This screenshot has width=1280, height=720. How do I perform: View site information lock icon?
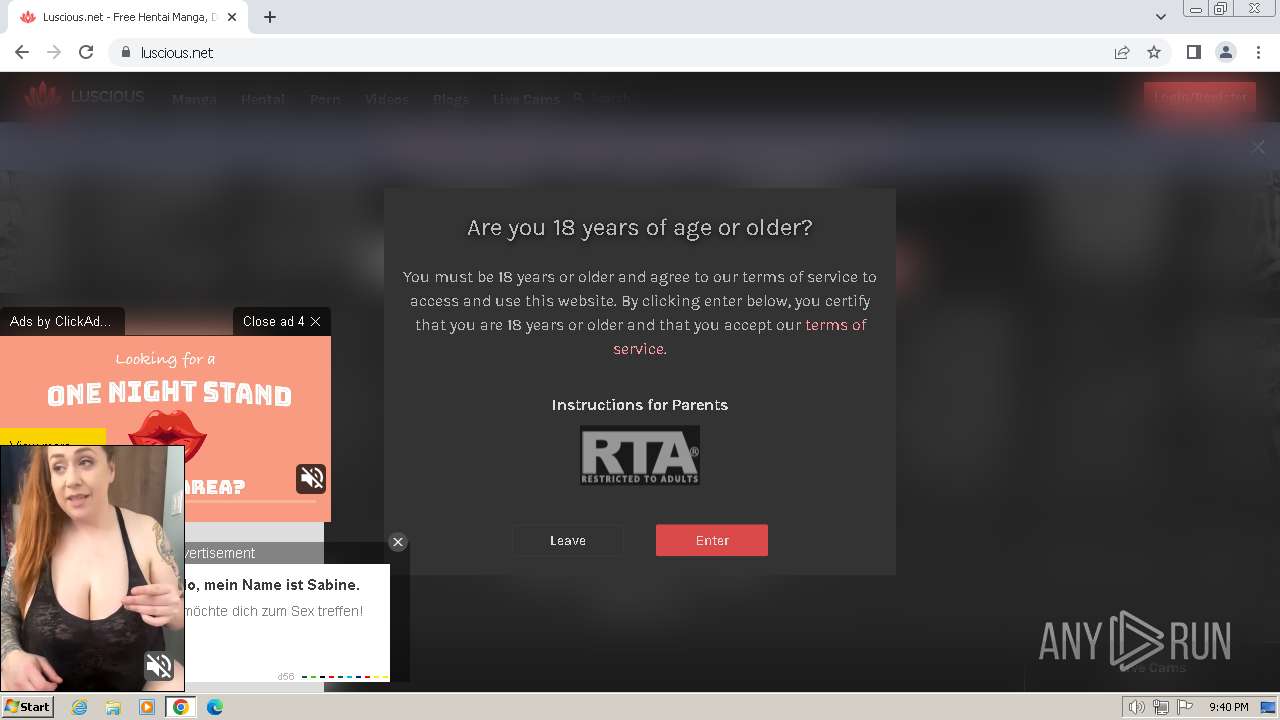click(x=125, y=52)
